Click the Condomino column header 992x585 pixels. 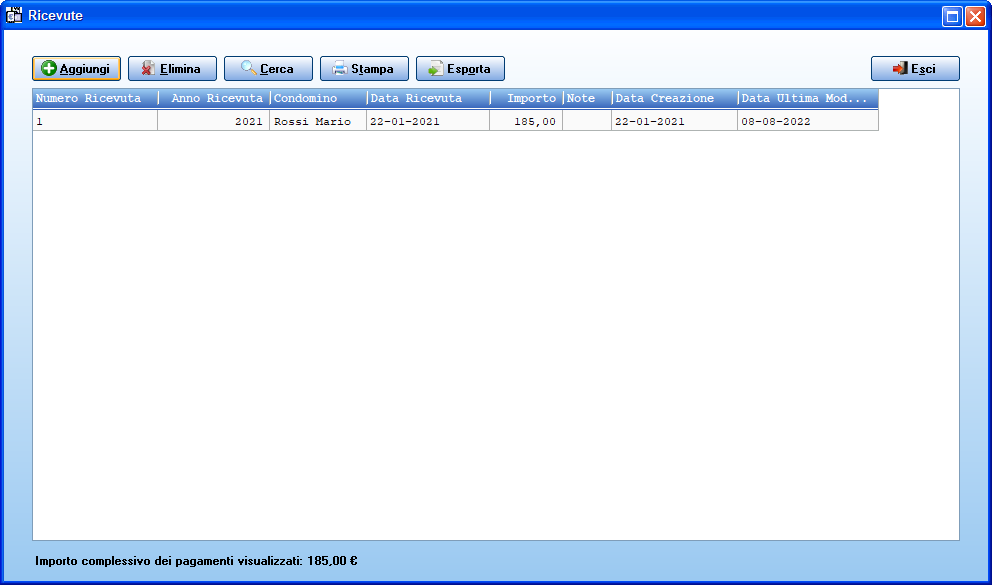click(318, 99)
